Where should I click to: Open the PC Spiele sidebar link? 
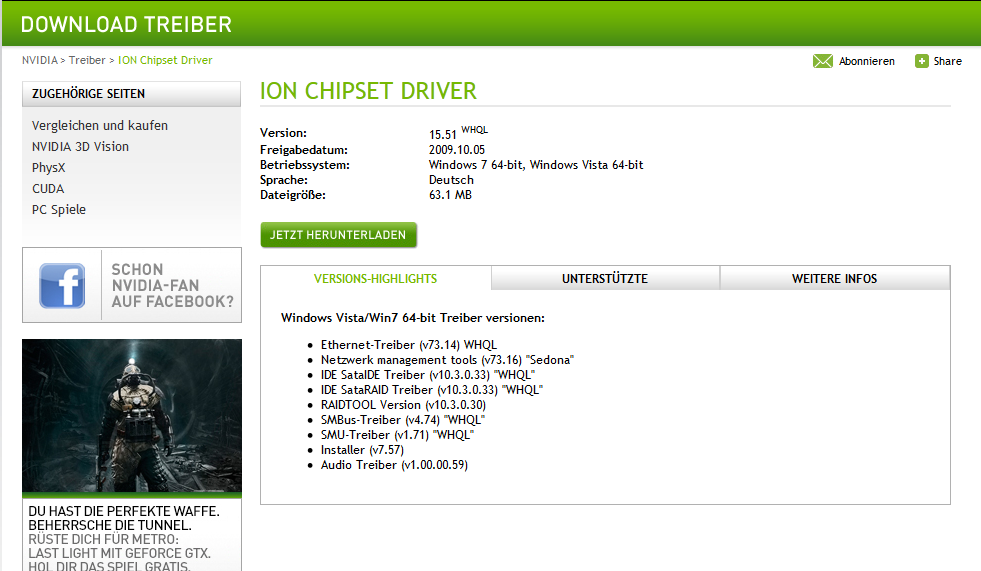tap(59, 210)
